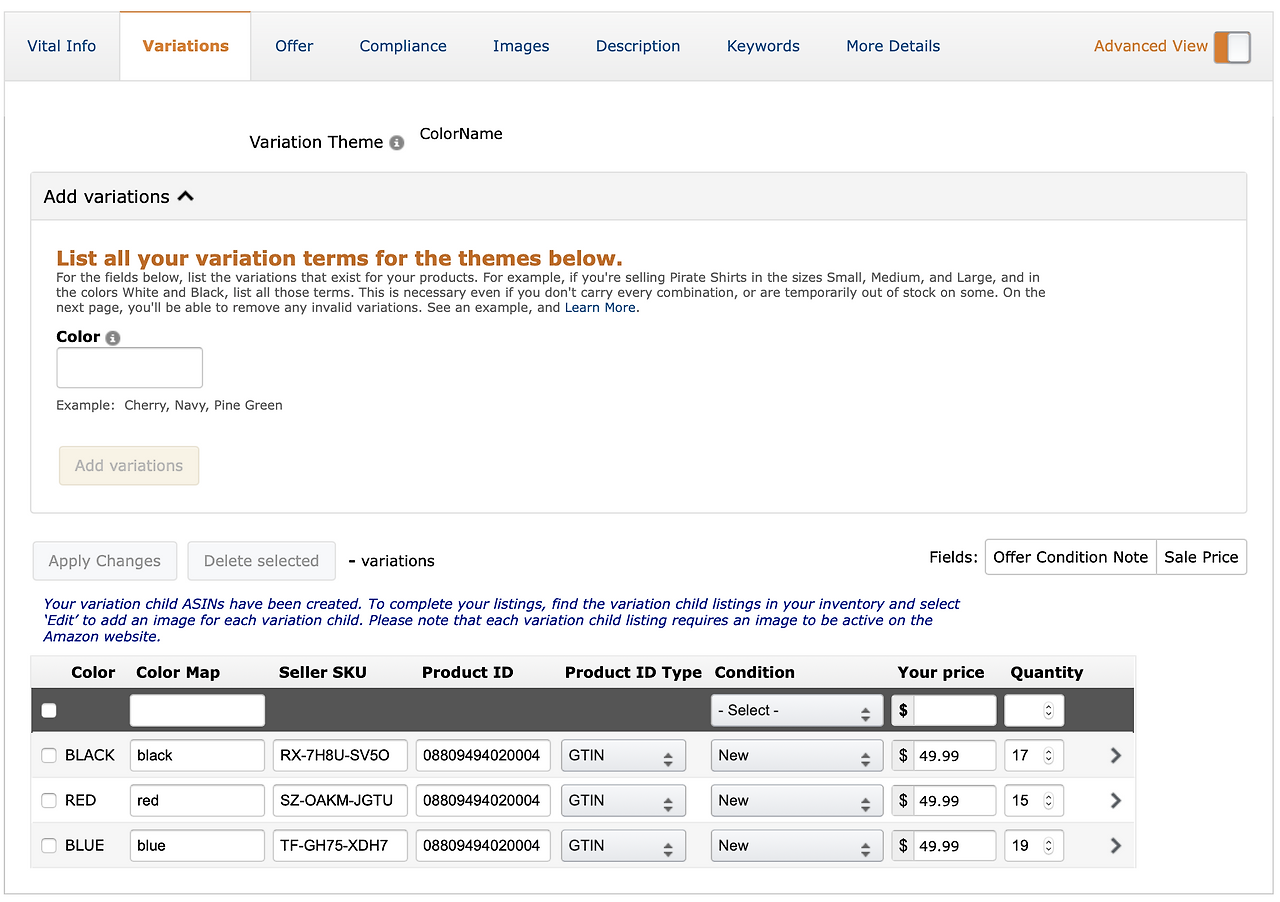The image size is (1280, 902).
Task: Open Condition dropdown for the BLUE row
Action: [x=797, y=846]
